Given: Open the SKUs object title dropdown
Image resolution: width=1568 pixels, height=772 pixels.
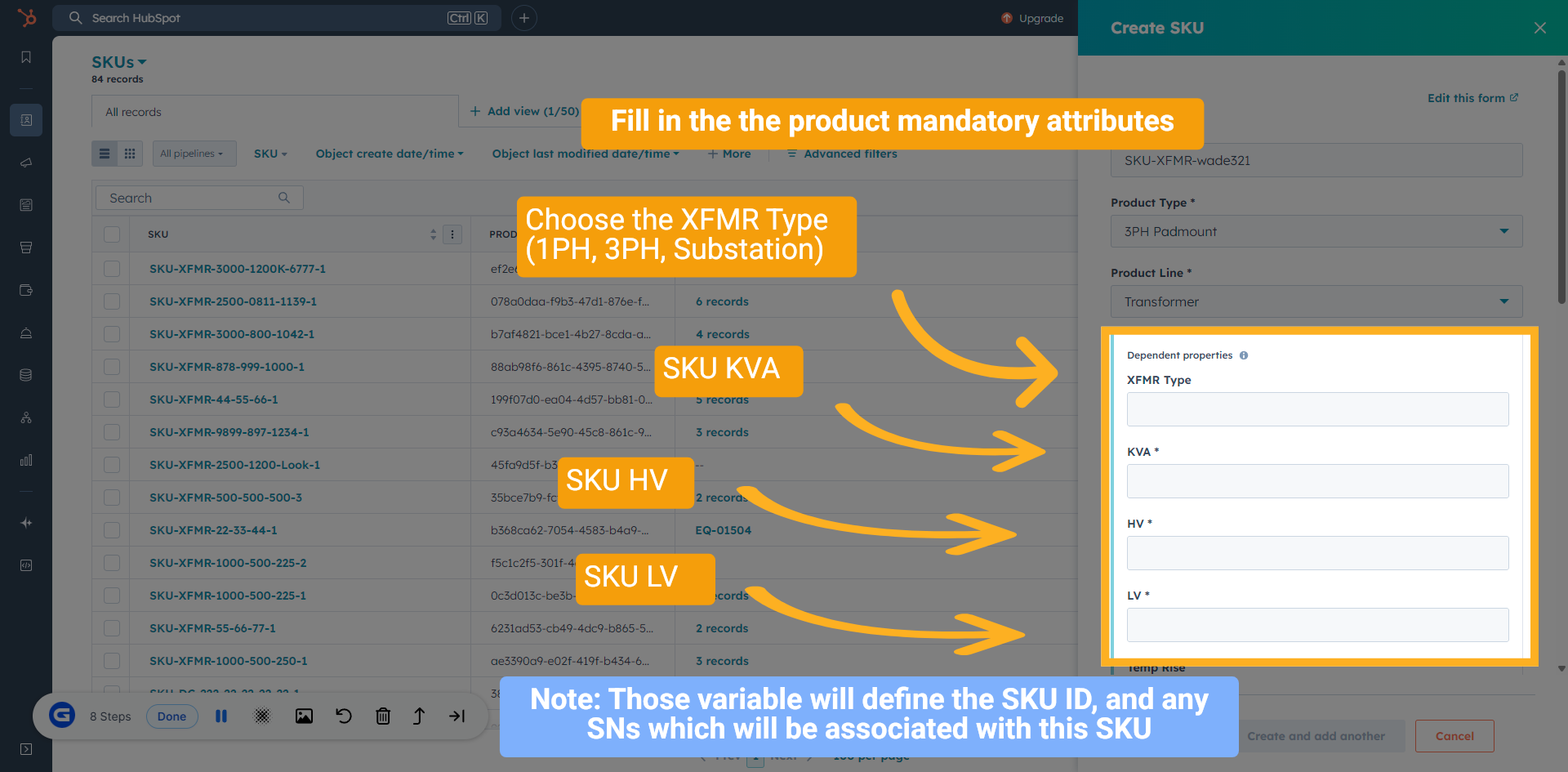Looking at the screenshot, I should tap(119, 62).
